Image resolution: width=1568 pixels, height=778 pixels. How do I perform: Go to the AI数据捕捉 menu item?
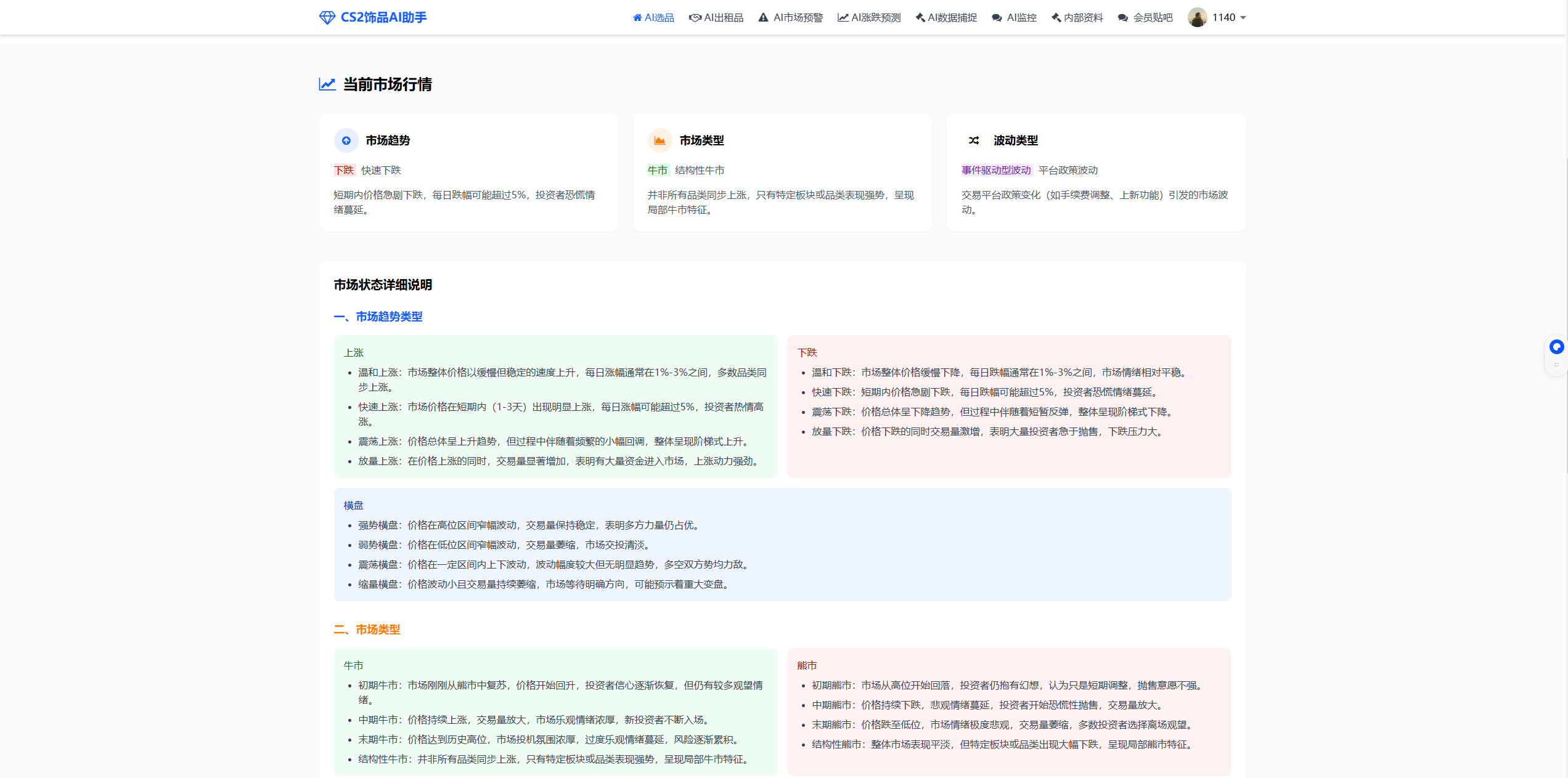[x=952, y=17]
